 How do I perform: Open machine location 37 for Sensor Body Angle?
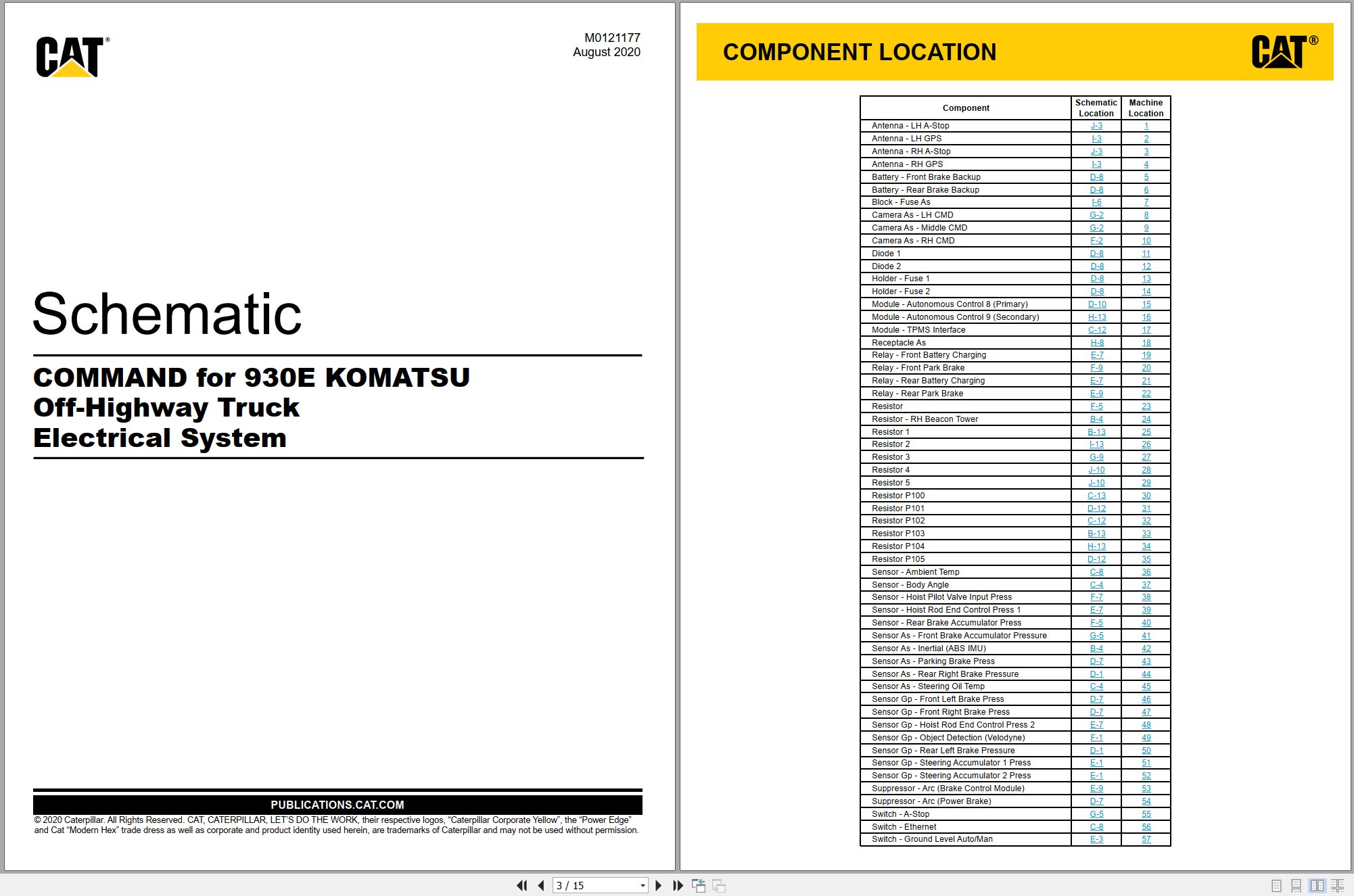pos(1146,585)
